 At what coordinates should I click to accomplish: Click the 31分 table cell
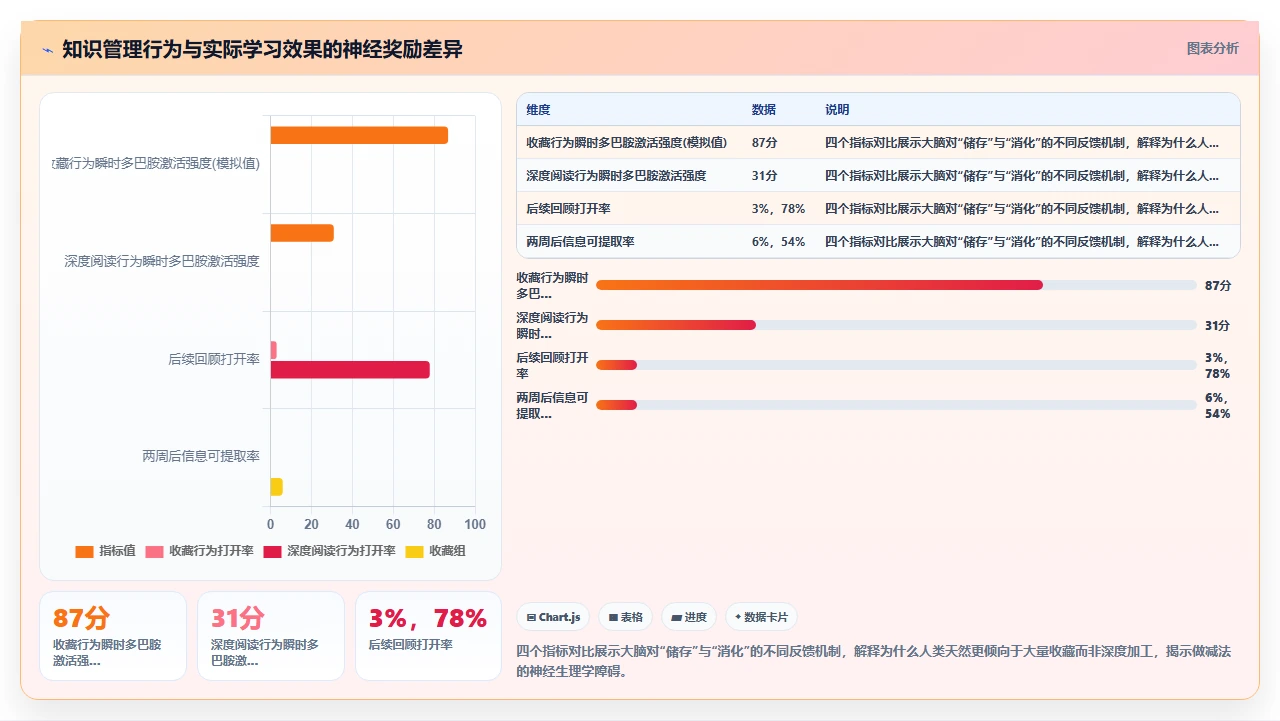[x=764, y=175]
